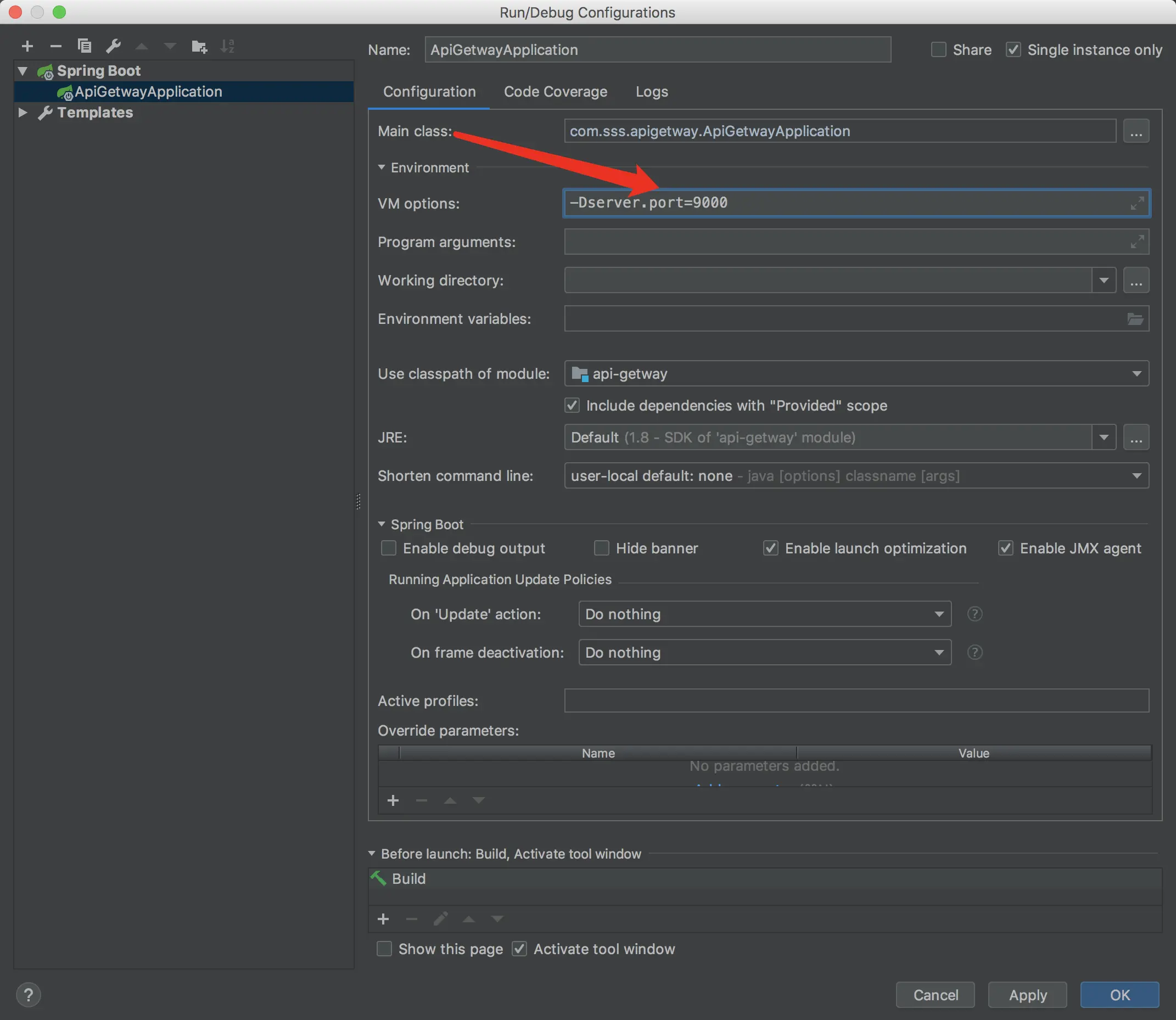Switch to the Code Coverage tab

555,92
